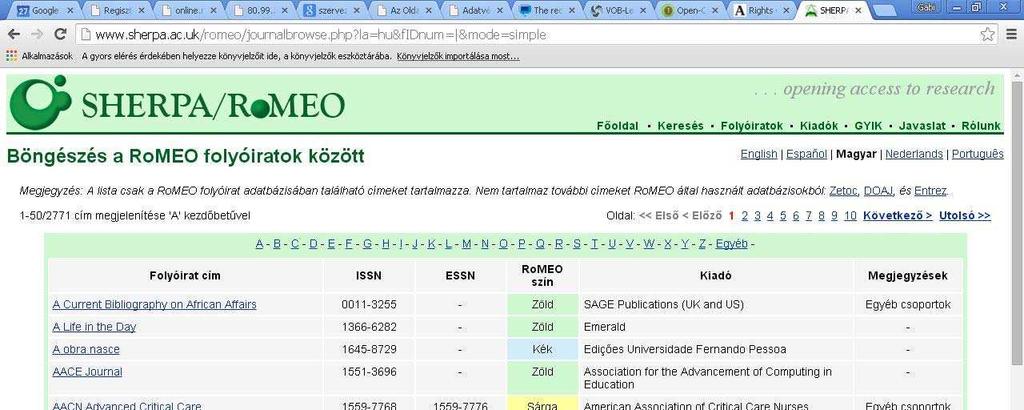Go to results page 10
Viewport: 1024px width, 410px height.
point(850,215)
